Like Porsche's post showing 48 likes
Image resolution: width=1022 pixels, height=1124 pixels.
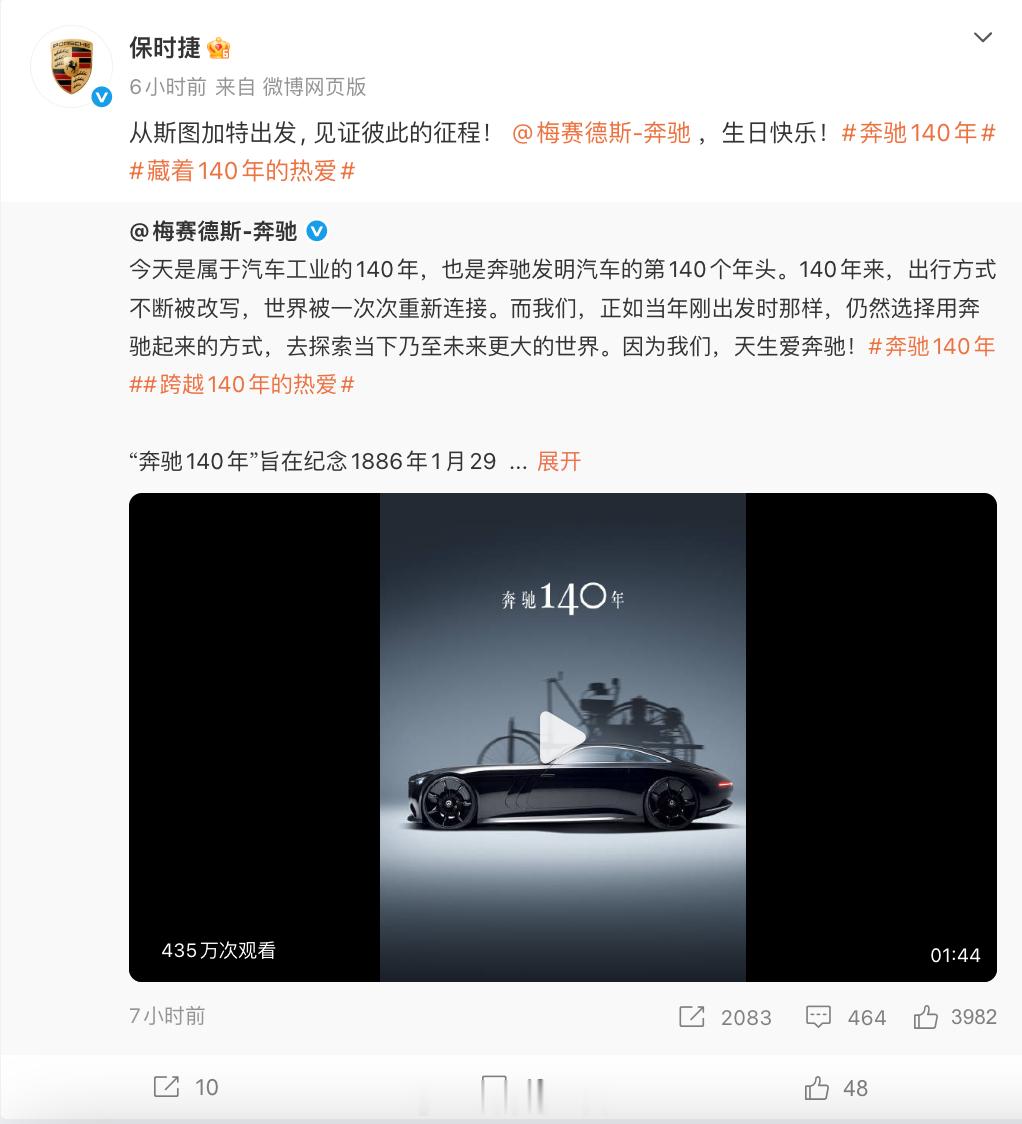816,1087
